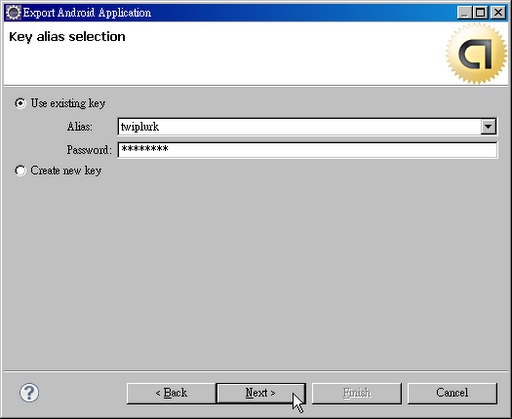This screenshot has height=419, width=512.
Task: Select the Use existing key radio button
Action: 20,103
